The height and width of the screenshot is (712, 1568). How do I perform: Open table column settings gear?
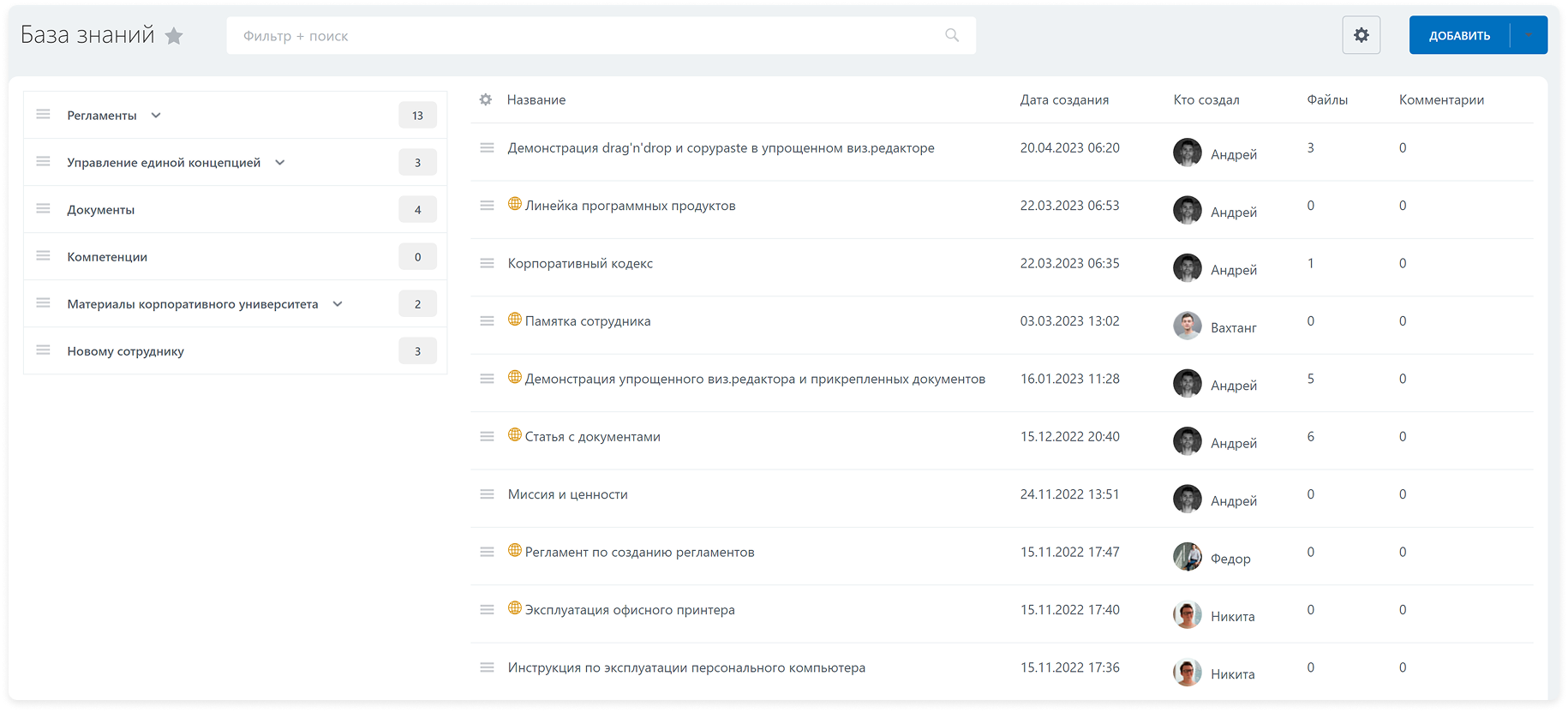486,99
